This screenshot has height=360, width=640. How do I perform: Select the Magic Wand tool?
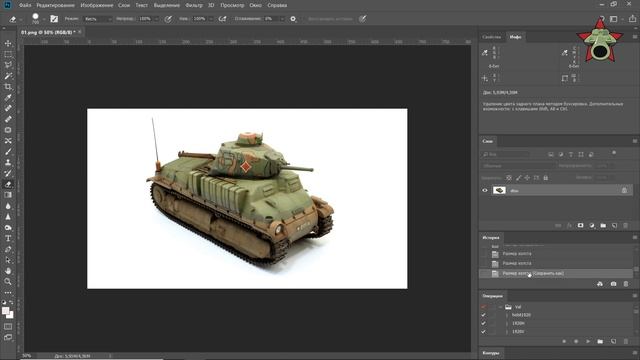pyautogui.click(x=8, y=76)
